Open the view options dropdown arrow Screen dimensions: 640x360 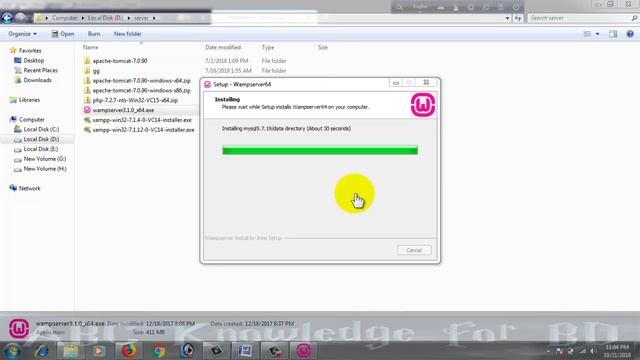tap(598, 34)
